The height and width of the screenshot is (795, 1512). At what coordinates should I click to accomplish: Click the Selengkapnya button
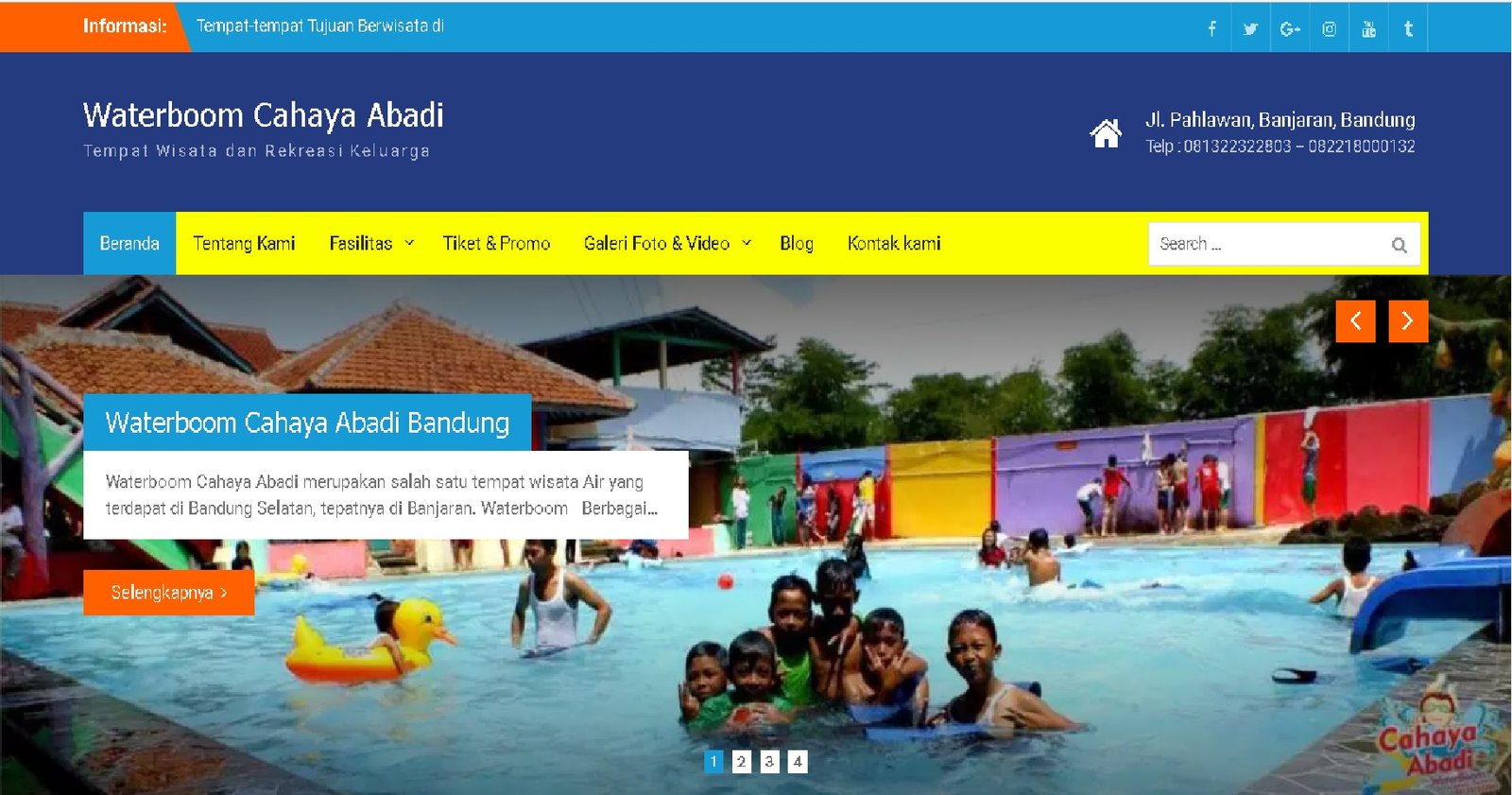click(x=169, y=593)
